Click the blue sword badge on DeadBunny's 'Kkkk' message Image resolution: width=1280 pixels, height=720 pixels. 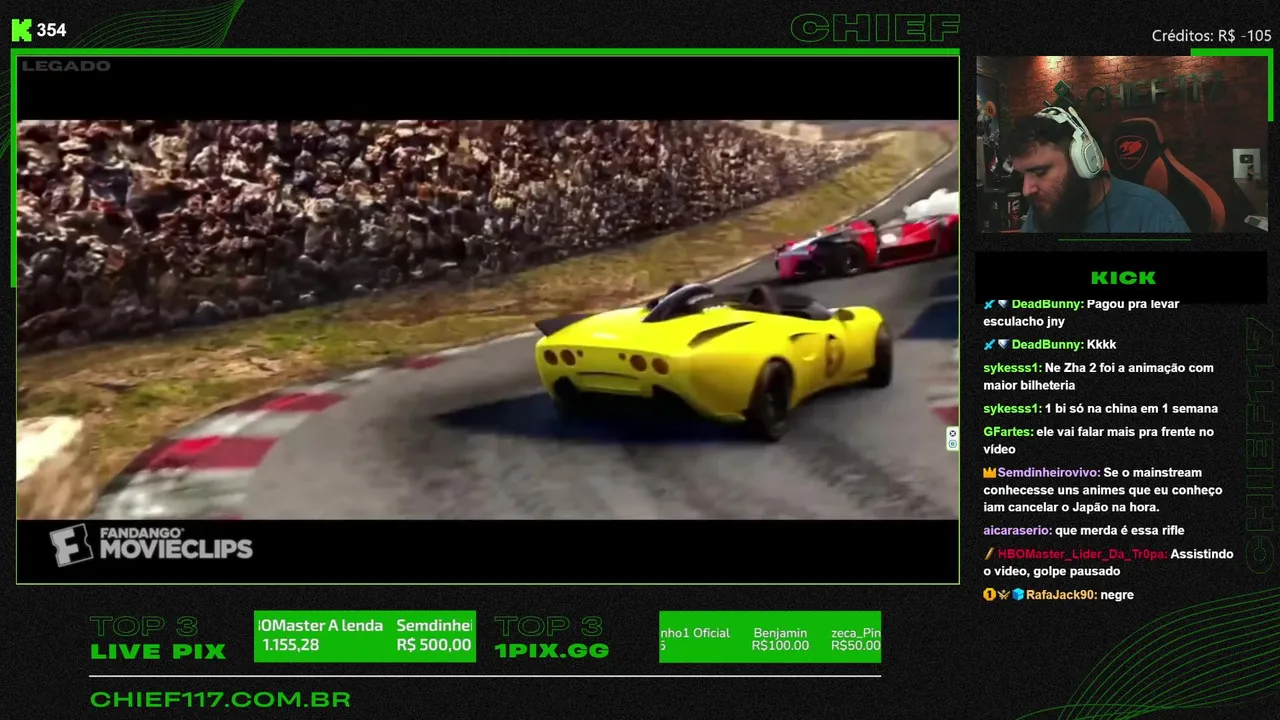pos(989,345)
